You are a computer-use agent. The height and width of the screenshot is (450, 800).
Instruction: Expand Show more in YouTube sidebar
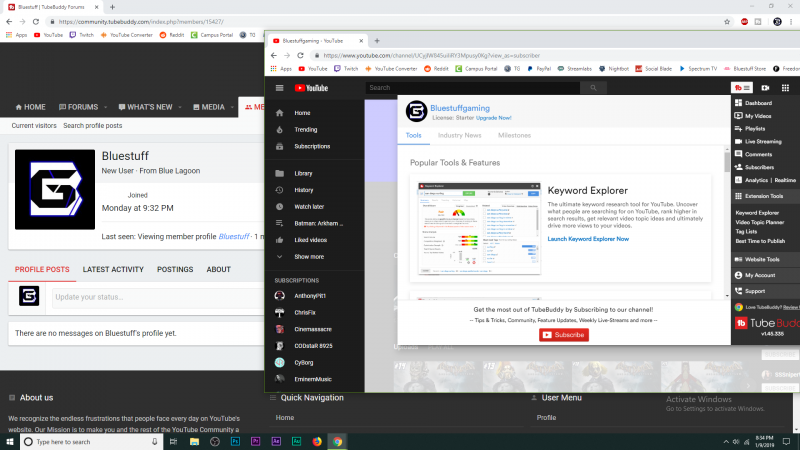[308, 256]
